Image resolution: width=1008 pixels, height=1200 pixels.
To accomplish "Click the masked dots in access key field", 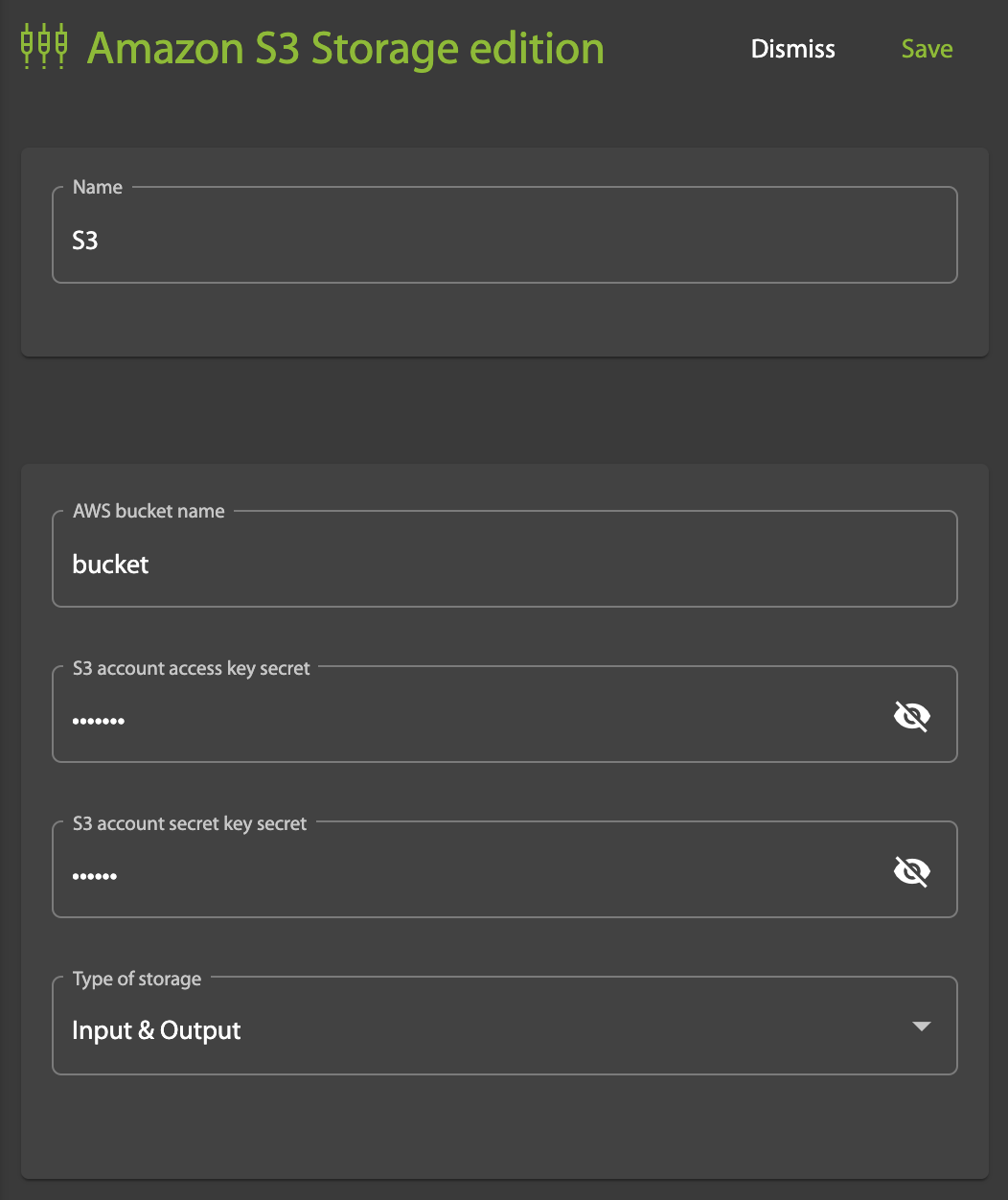I will pos(98,721).
